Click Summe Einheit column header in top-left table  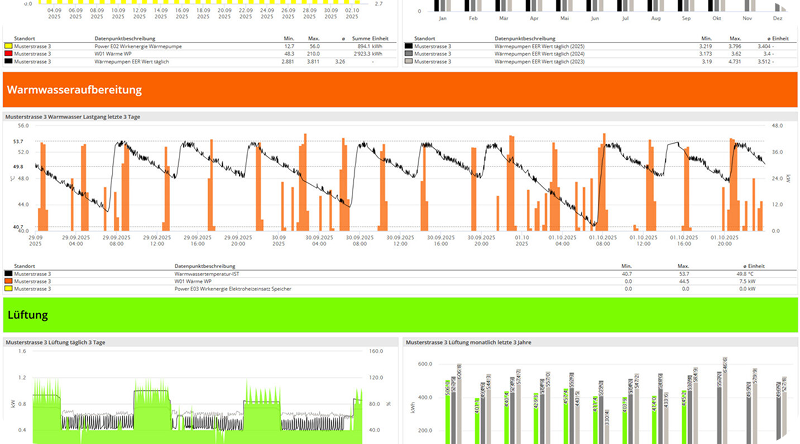(x=371, y=38)
